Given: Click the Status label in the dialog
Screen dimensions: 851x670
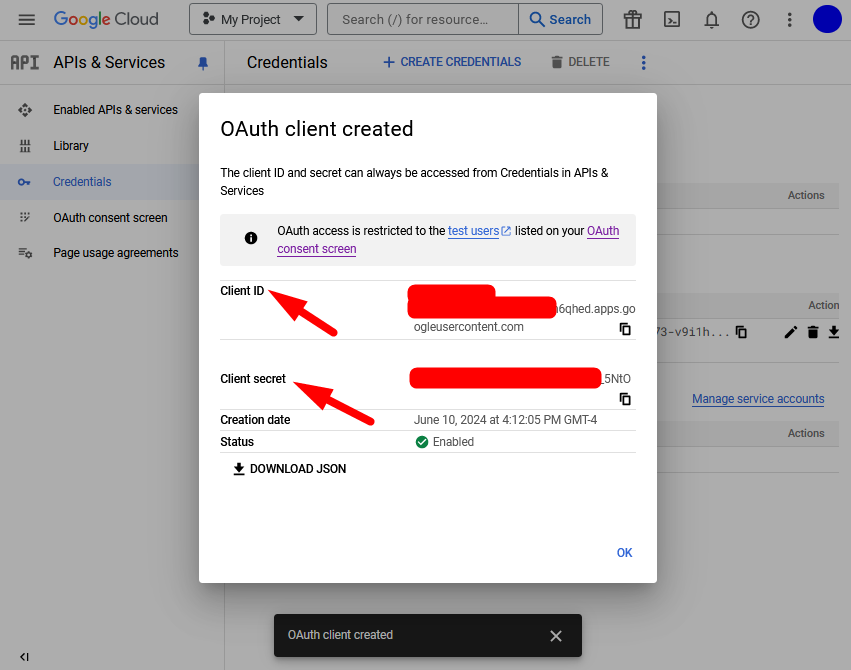Looking at the screenshot, I should [237, 442].
